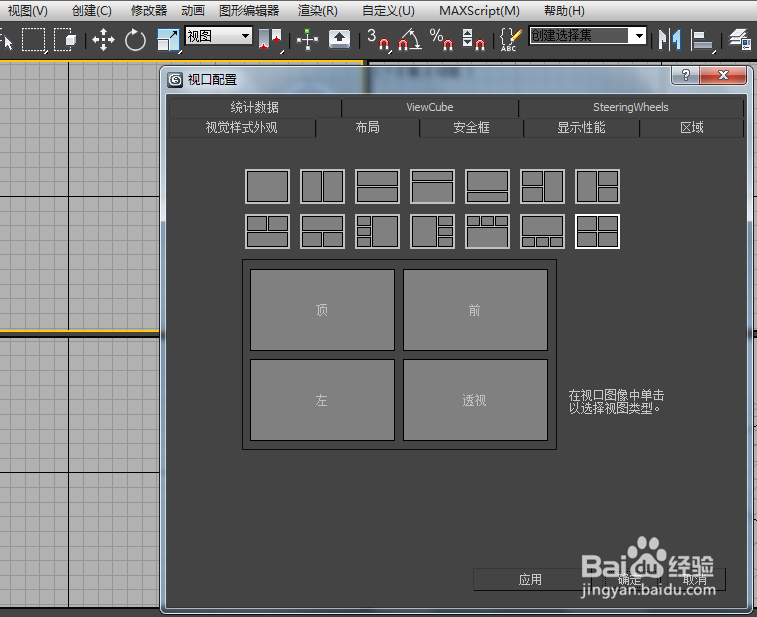This screenshot has width=757, height=617.
Task: Open the 创建选择集 named selection dropdown
Action: (x=588, y=35)
